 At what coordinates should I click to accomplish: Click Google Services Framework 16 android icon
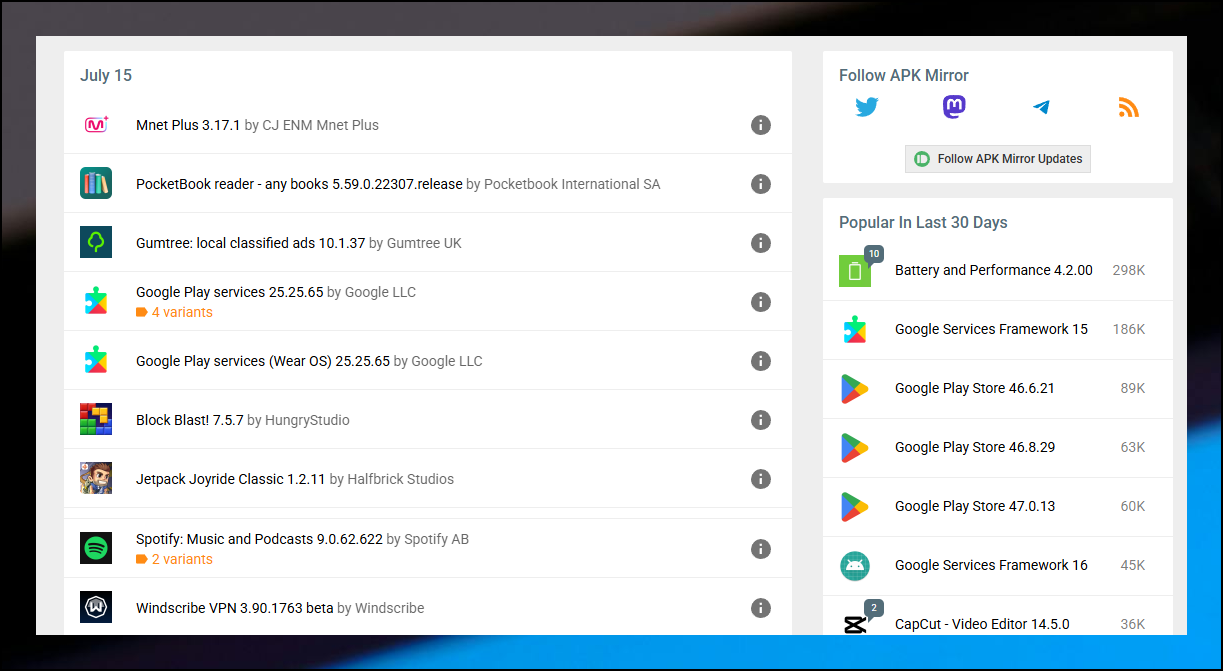coord(855,566)
